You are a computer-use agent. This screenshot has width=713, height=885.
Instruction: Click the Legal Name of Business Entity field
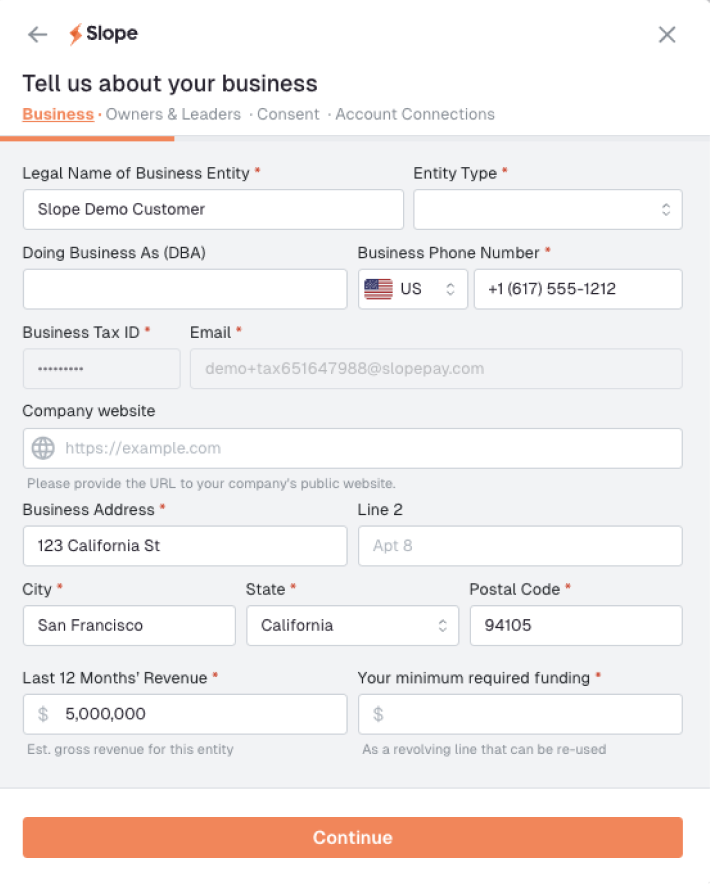click(213, 210)
